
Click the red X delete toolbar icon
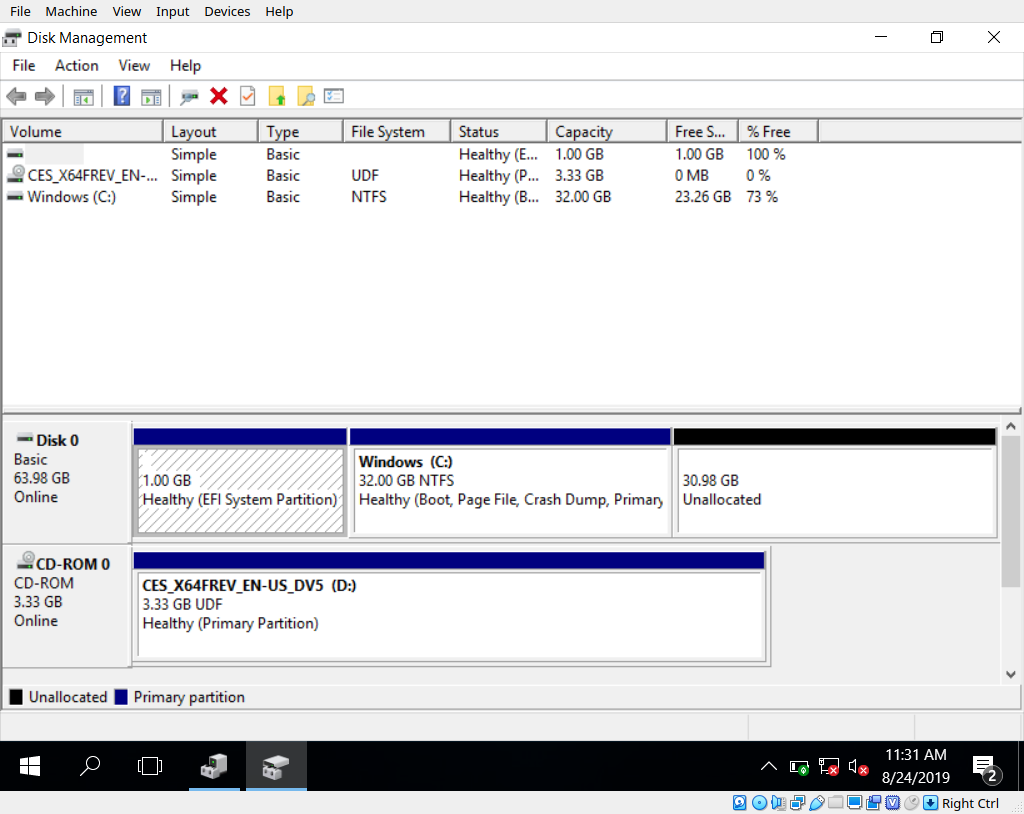[218, 96]
